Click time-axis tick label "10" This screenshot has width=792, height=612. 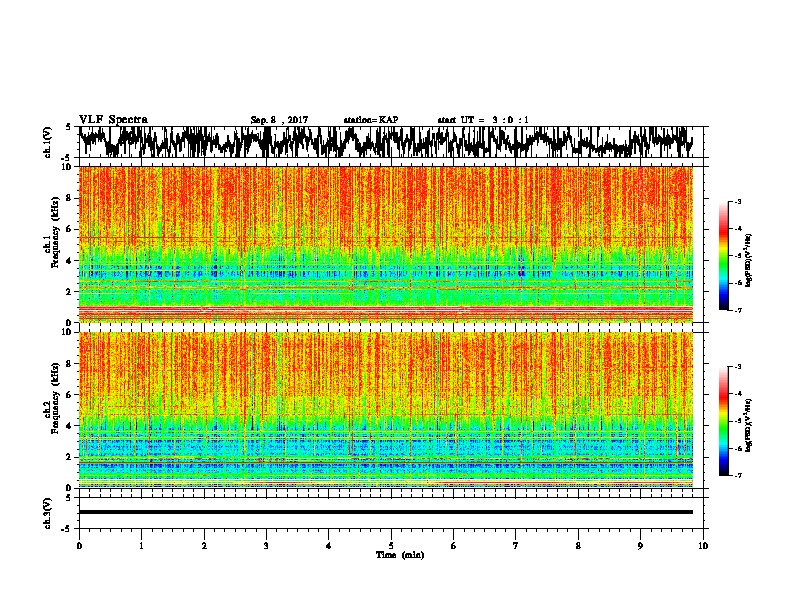tap(703, 546)
